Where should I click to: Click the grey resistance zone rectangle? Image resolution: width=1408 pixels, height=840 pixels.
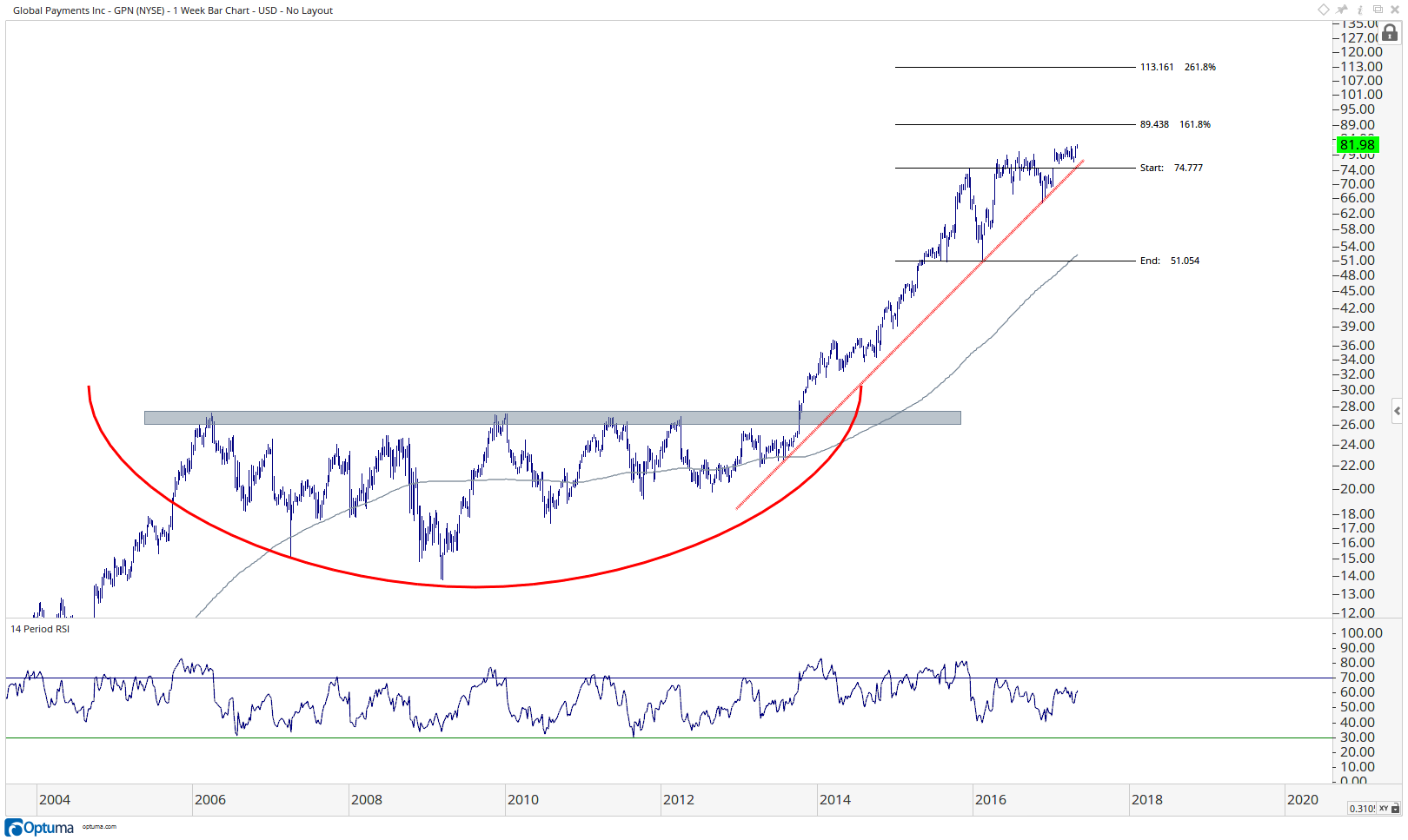pos(553,418)
